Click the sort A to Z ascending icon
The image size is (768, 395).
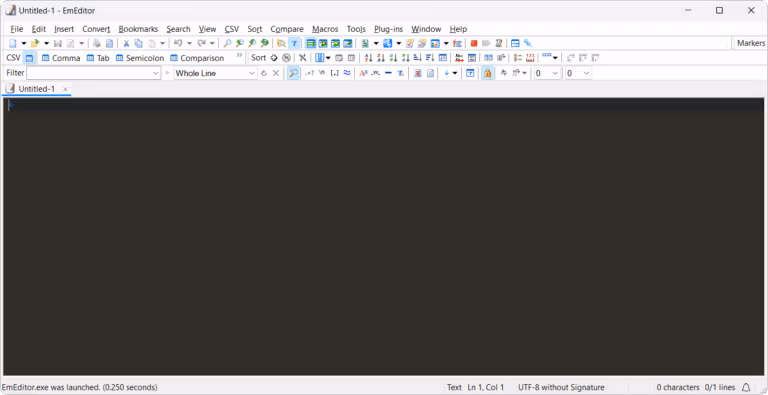point(368,58)
